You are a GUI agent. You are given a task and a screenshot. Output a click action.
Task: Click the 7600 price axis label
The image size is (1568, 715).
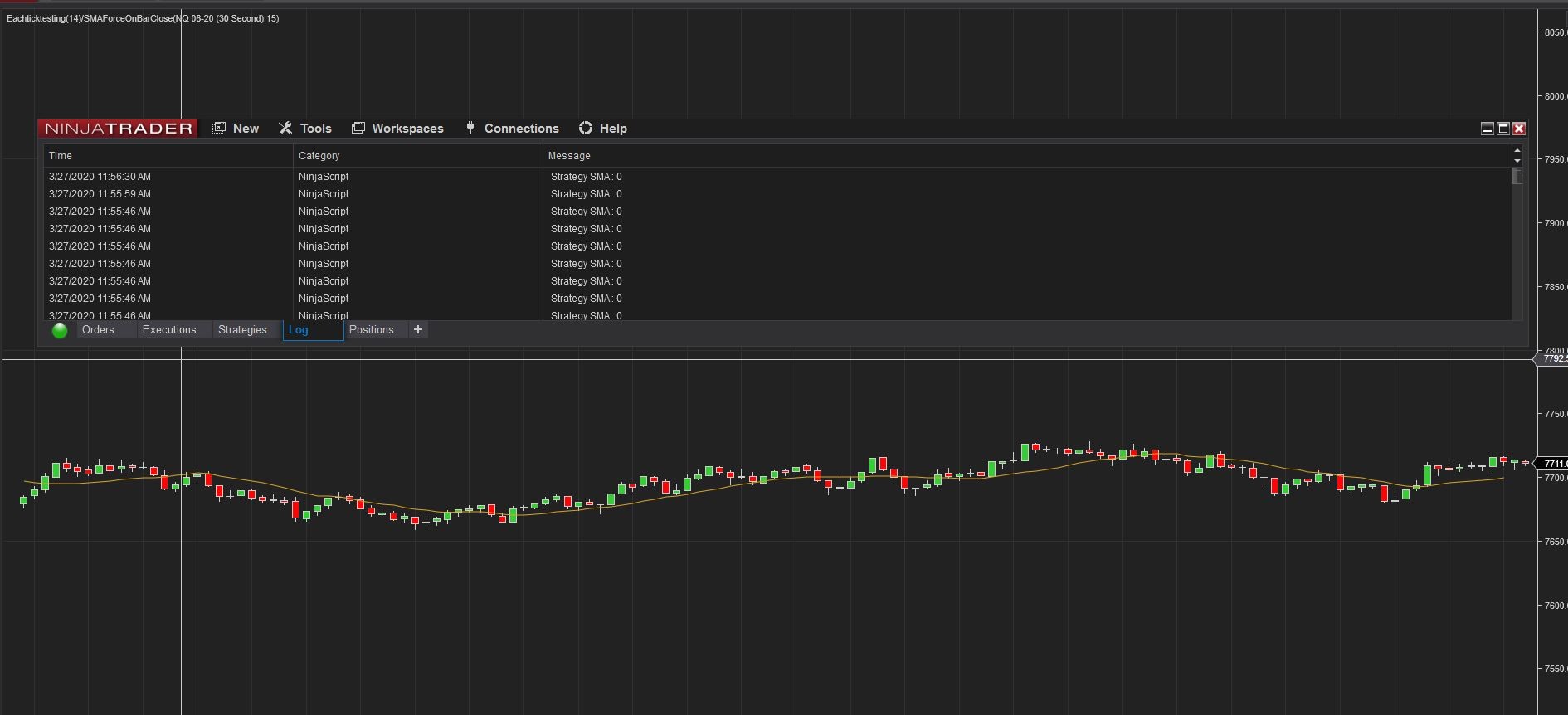click(1556, 606)
